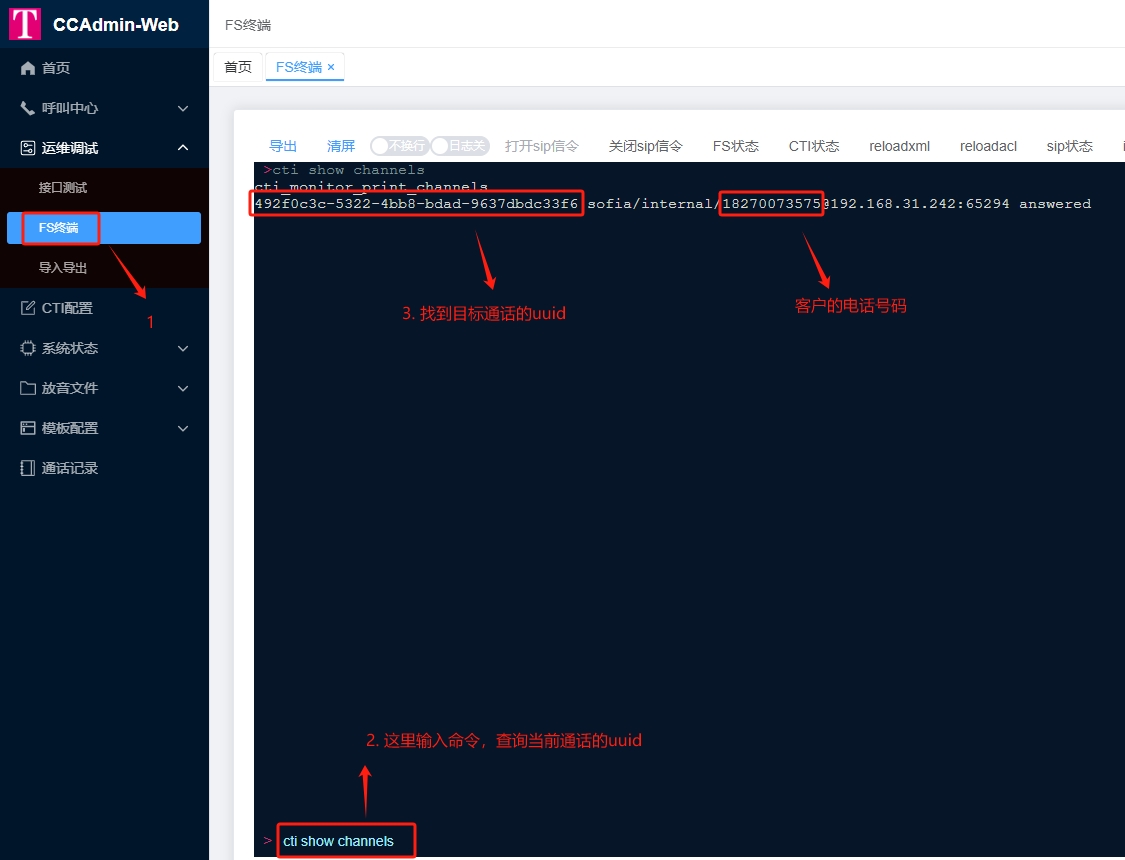Click the home icon beside 首页

tap(28, 68)
